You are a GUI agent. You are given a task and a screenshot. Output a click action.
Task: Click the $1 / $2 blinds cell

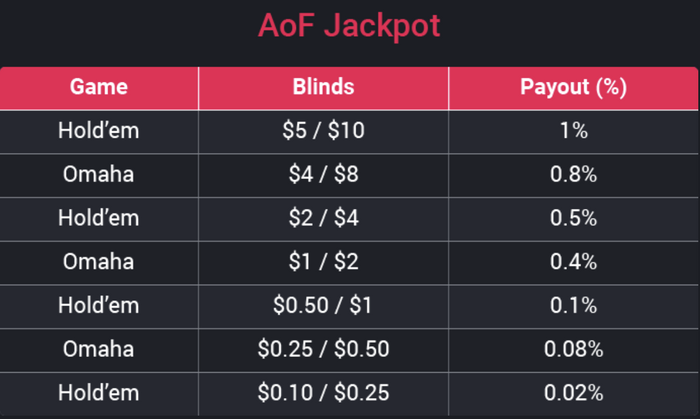pos(323,262)
